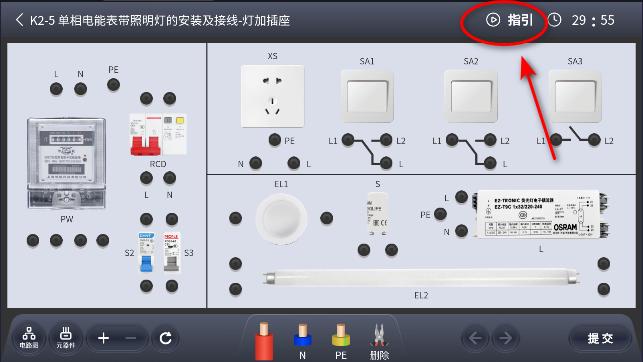Click the ballast N input terminal
The width and height of the screenshot is (643, 362).
(x=461, y=231)
